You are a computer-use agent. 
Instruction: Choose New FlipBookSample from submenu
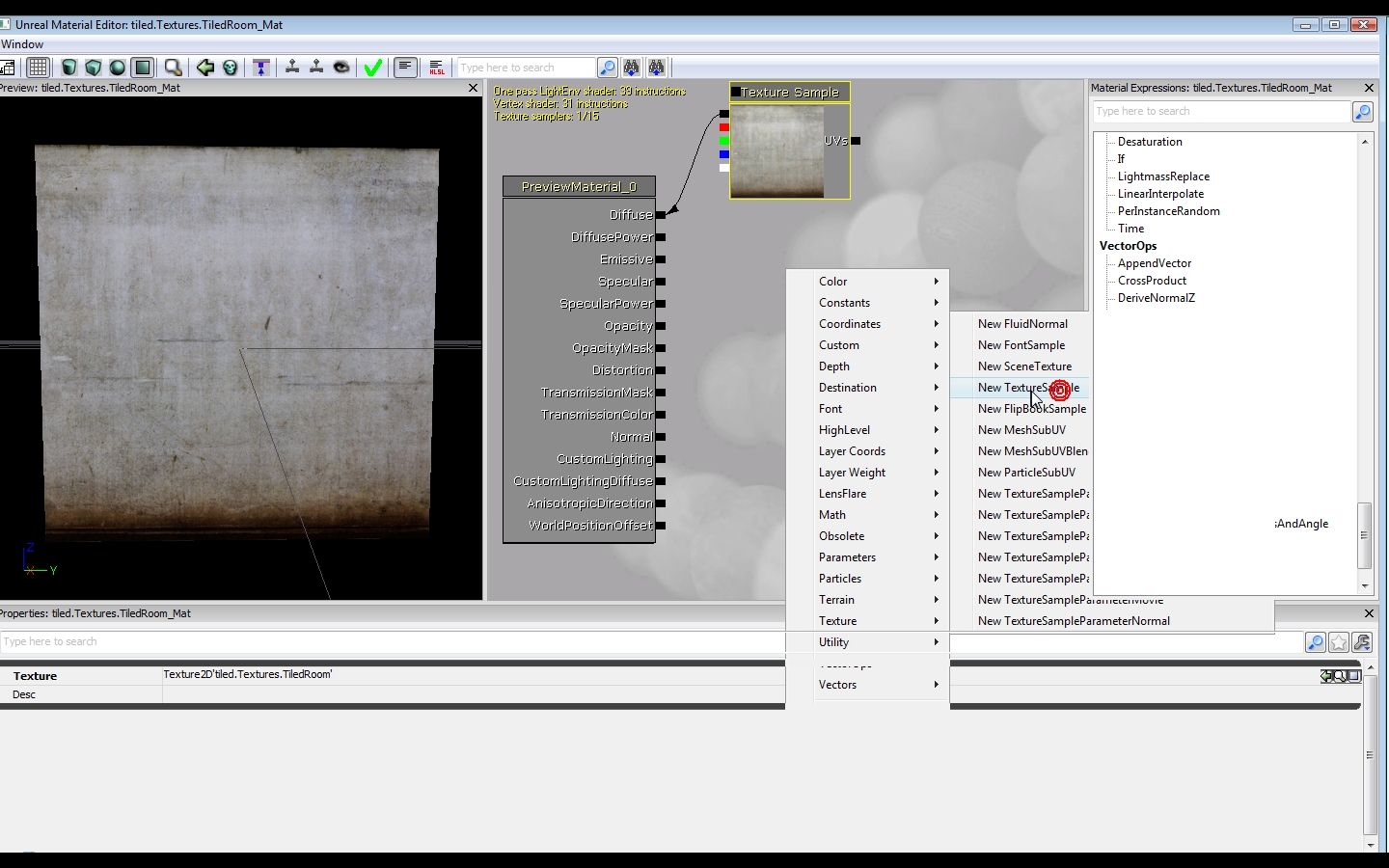click(x=1021, y=409)
